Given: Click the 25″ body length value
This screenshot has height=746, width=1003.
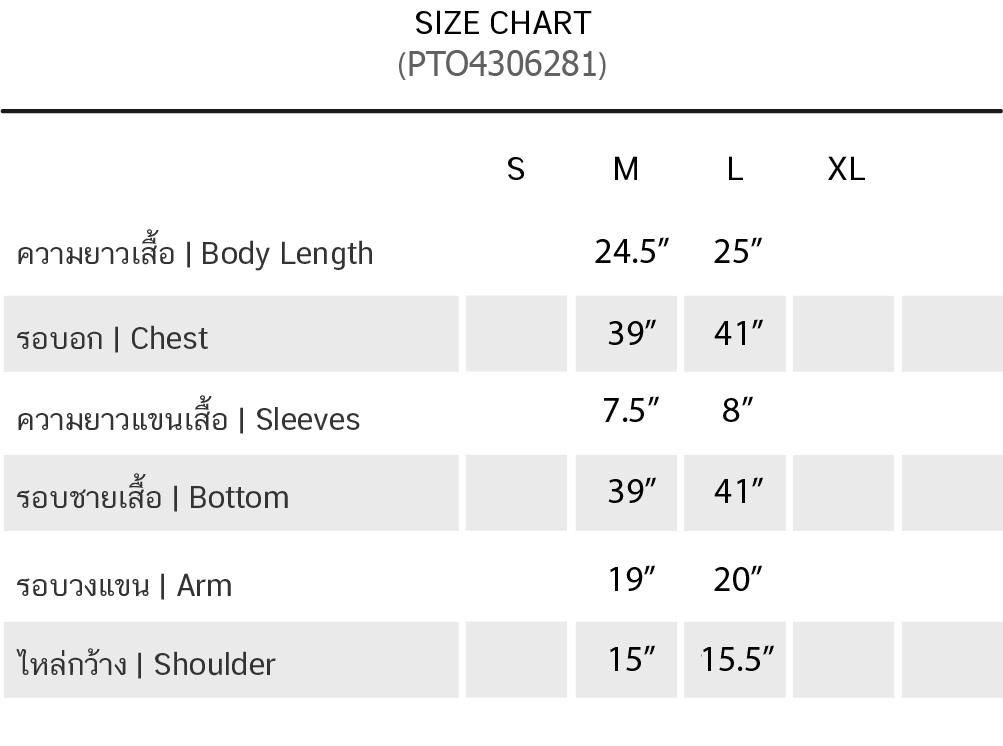Looking at the screenshot, I should pyautogui.click(x=738, y=252).
